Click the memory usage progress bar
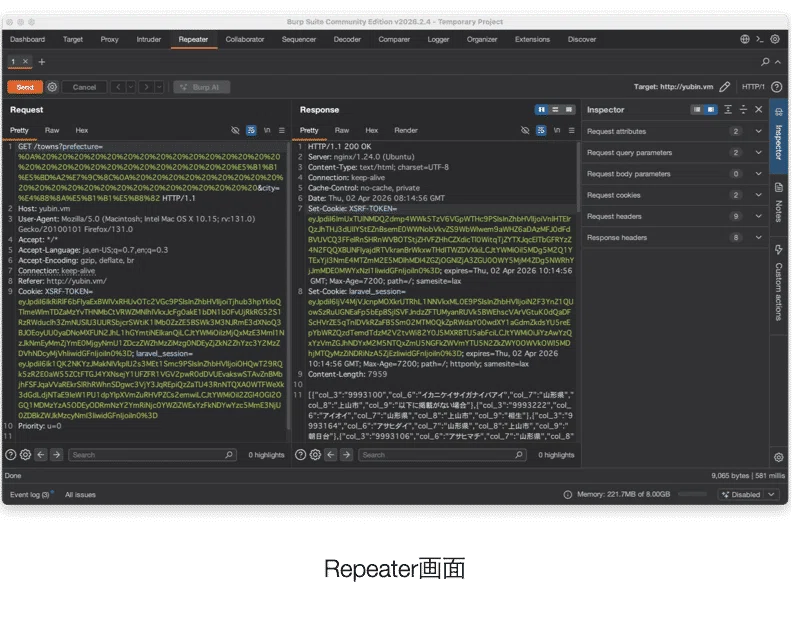 692,494
